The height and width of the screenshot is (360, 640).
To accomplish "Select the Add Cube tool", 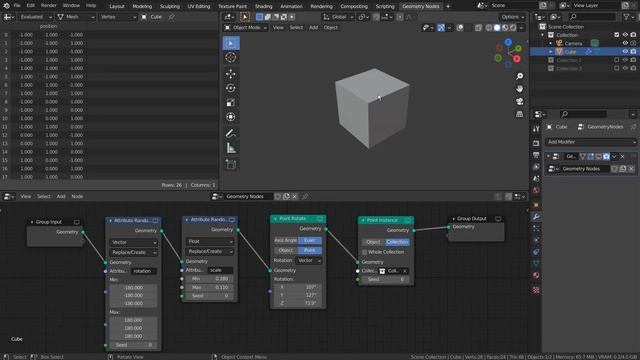I will [231, 164].
